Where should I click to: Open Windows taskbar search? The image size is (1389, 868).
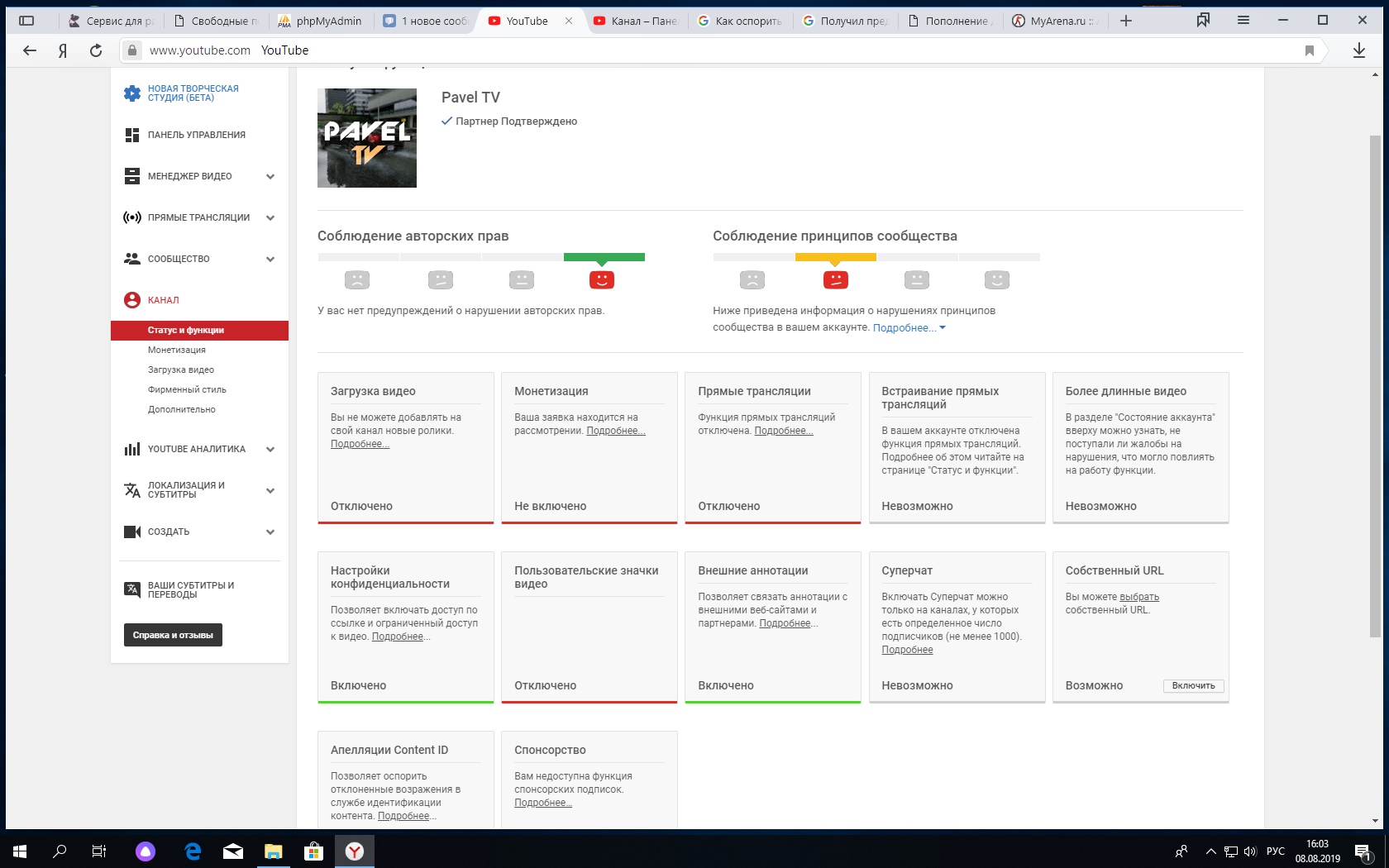60,851
